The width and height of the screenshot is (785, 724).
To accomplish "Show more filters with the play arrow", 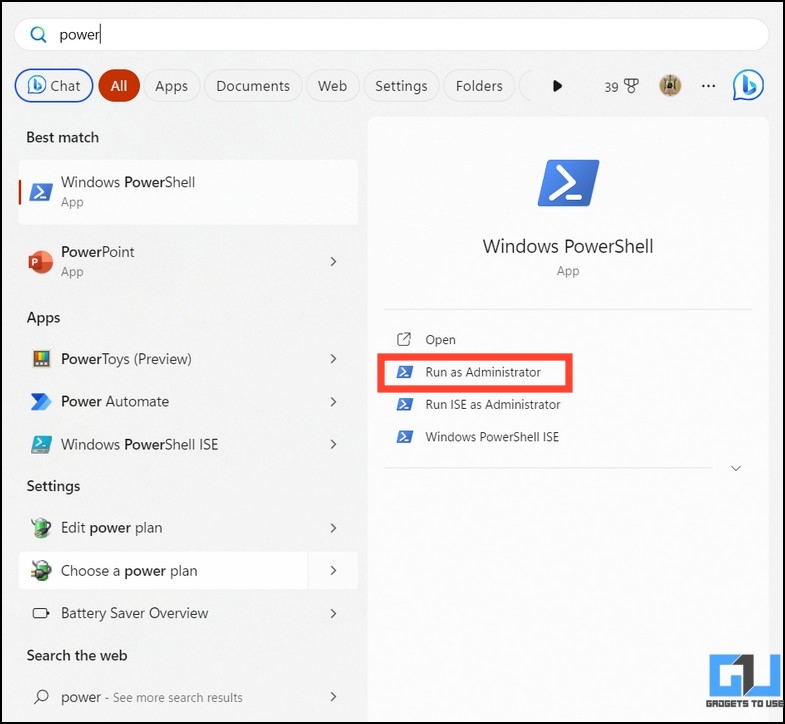I will [x=557, y=86].
